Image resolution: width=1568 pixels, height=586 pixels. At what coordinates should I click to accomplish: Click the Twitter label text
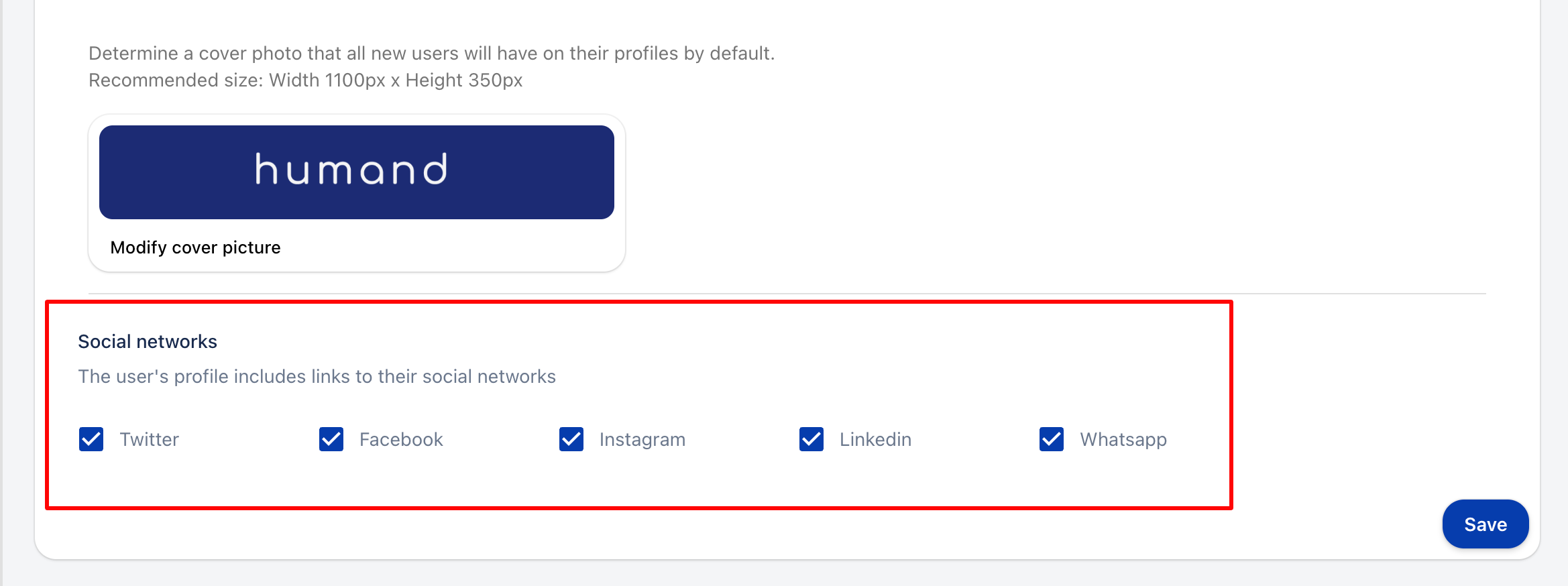tap(149, 439)
